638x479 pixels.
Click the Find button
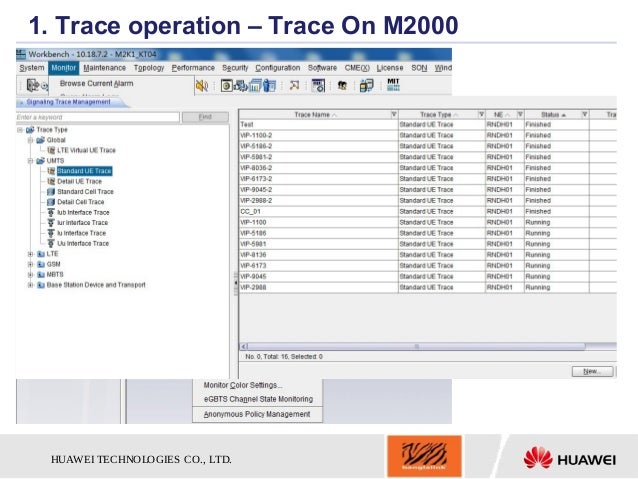tap(205, 117)
